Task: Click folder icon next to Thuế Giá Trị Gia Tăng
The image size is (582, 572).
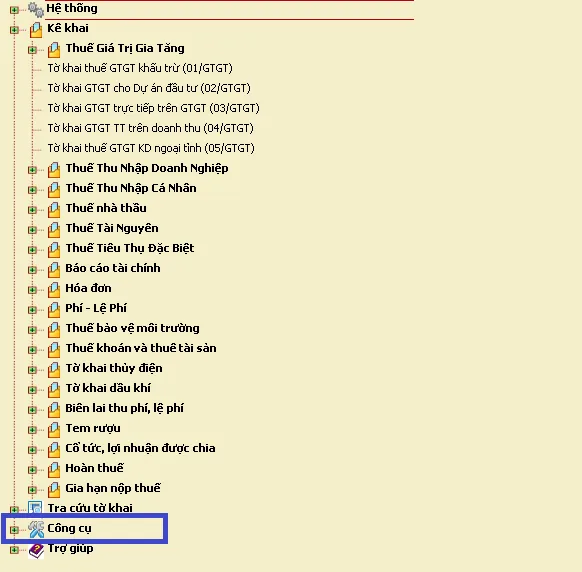Action: [54, 49]
